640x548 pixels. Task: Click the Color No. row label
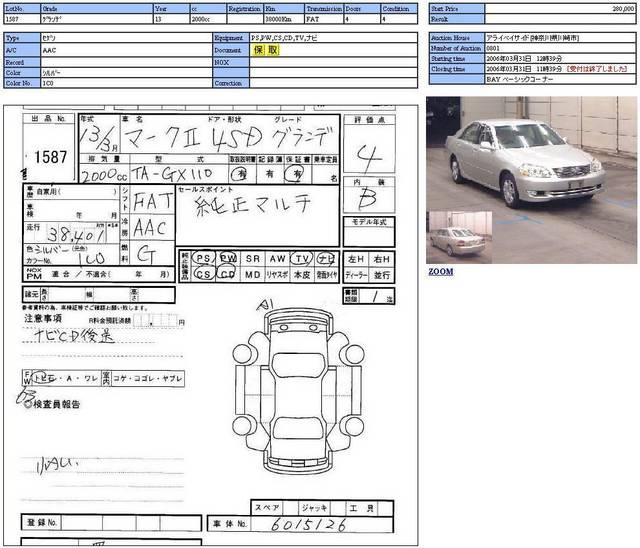pos(22,83)
